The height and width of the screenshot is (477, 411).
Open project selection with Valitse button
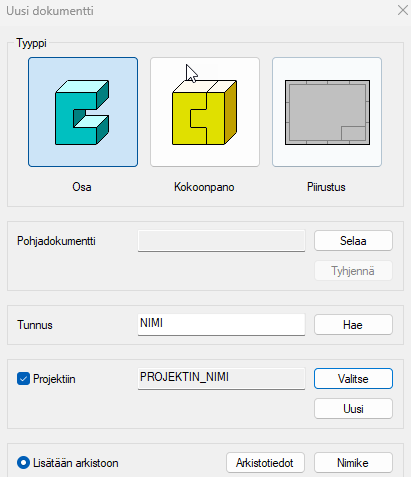click(353, 379)
